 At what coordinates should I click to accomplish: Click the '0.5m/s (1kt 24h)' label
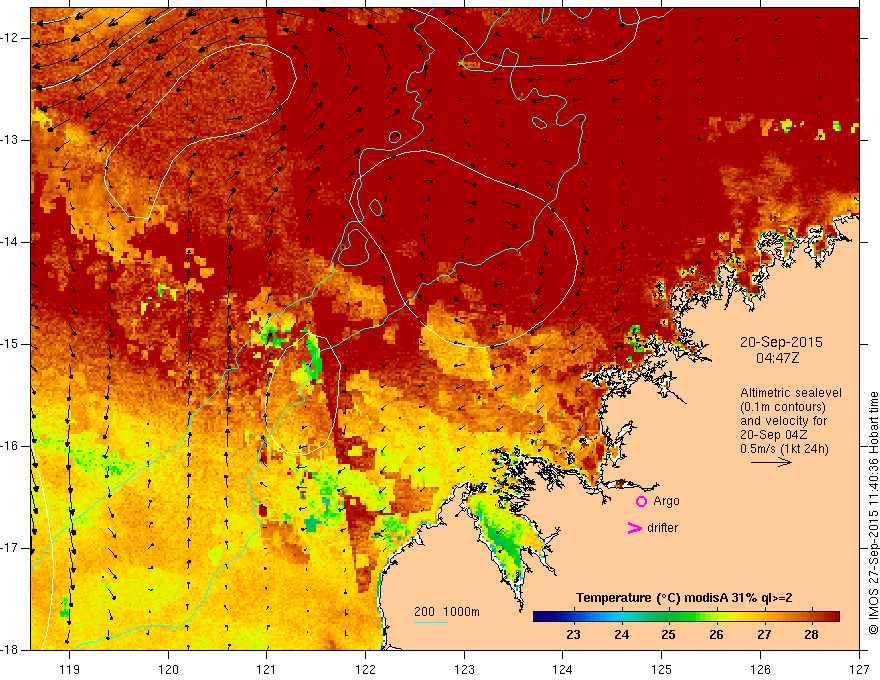coord(784,449)
